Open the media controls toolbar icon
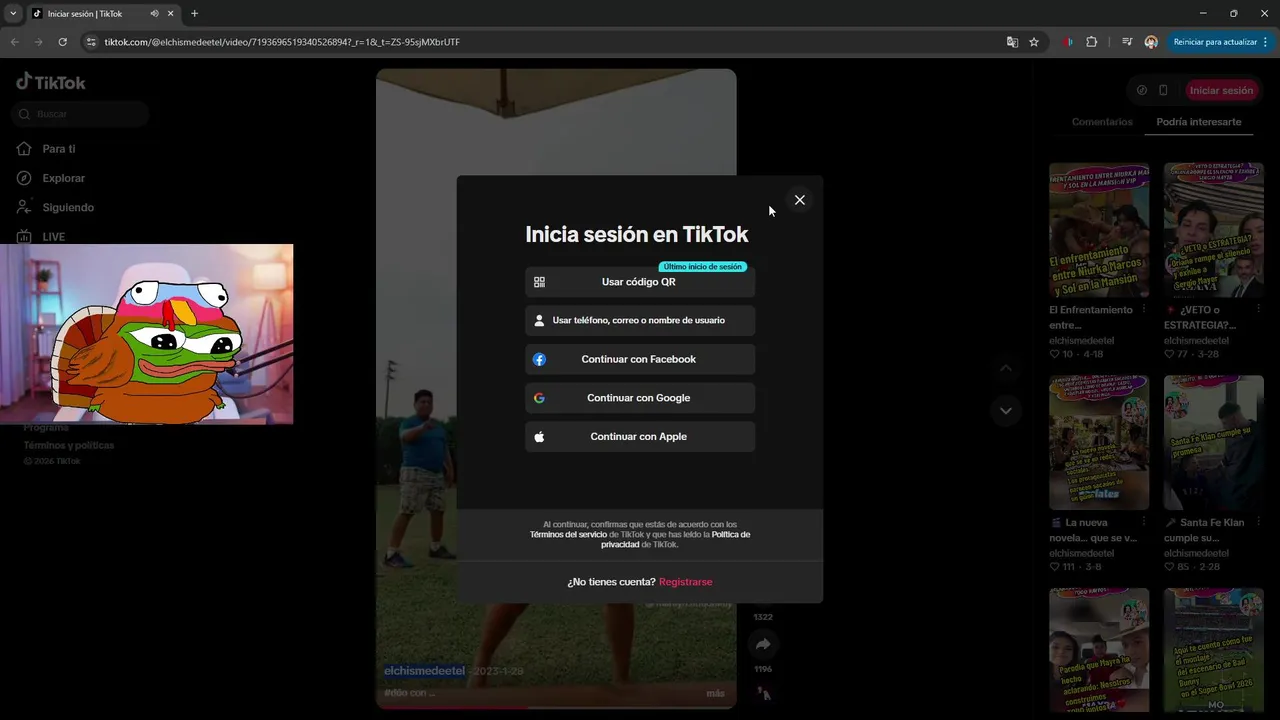 (x=1127, y=42)
